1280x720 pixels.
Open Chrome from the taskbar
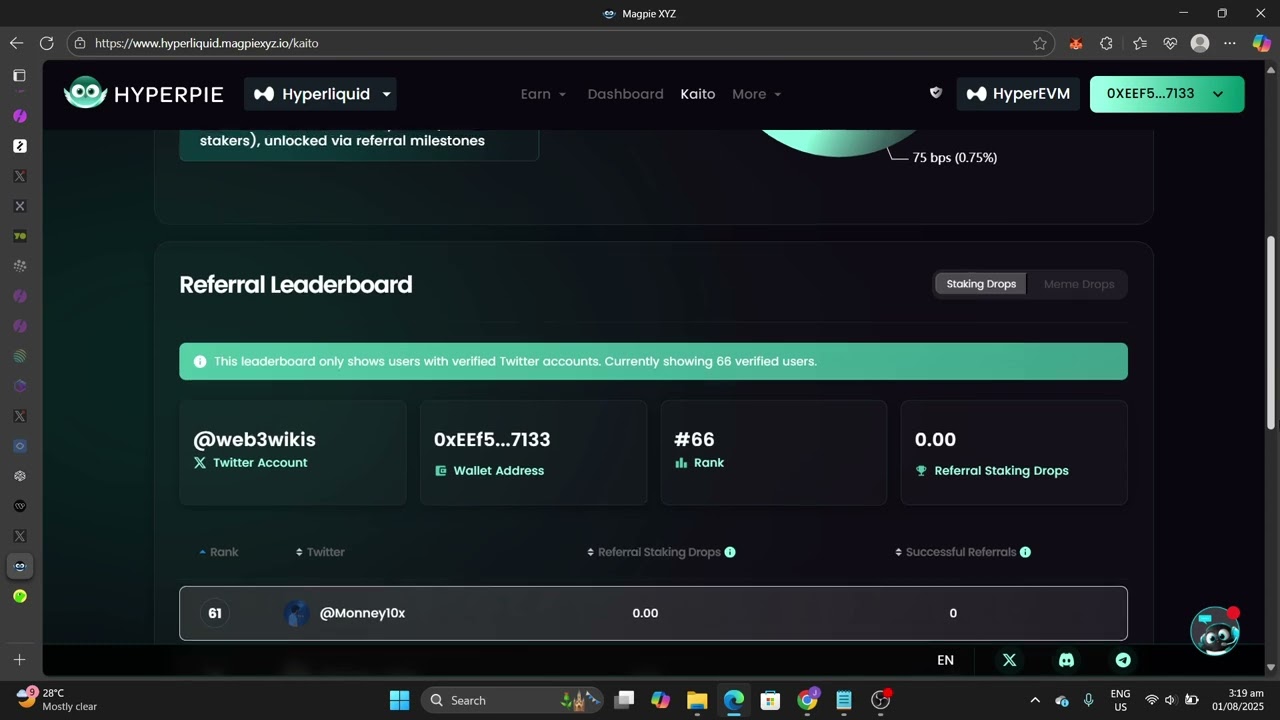click(807, 700)
